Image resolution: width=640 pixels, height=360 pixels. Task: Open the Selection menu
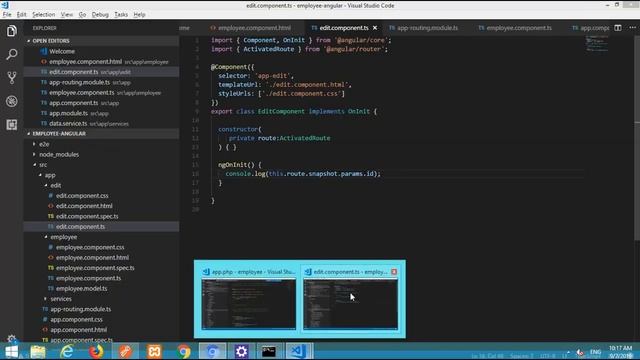coord(43,14)
